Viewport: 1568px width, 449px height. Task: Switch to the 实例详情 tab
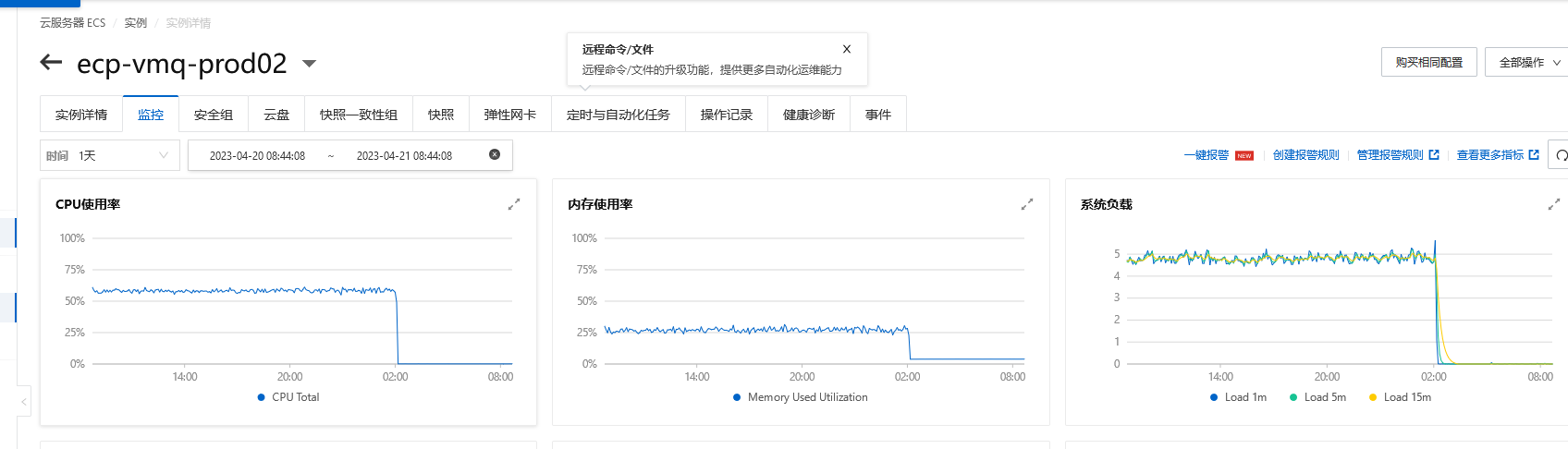pyautogui.click(x=81, y=115)
